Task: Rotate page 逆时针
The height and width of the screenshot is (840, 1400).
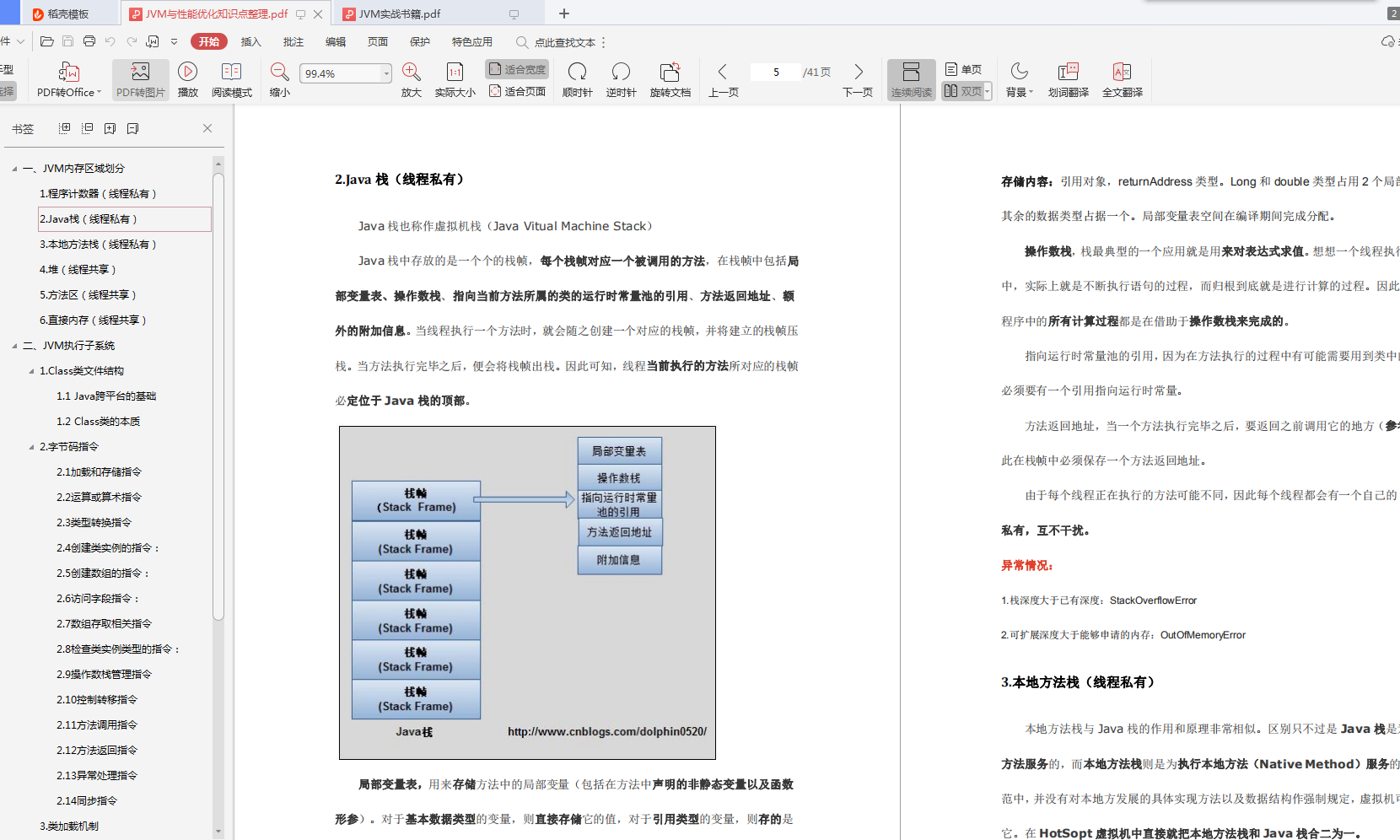Action: pos(621,80)
